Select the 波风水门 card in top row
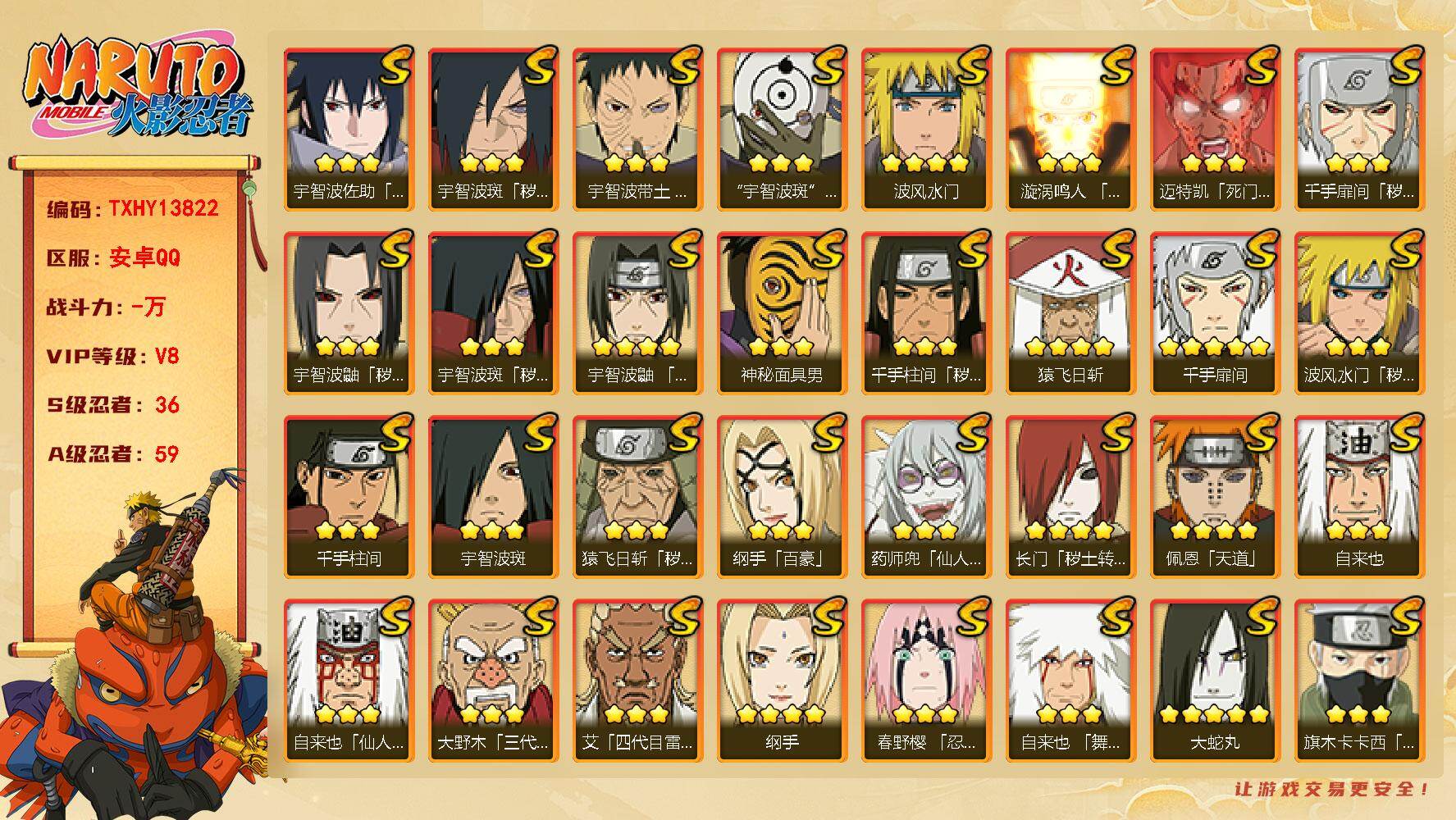The height and width of the screenshot is (820, 1456). pyautogui.click(x=926, y=129)
